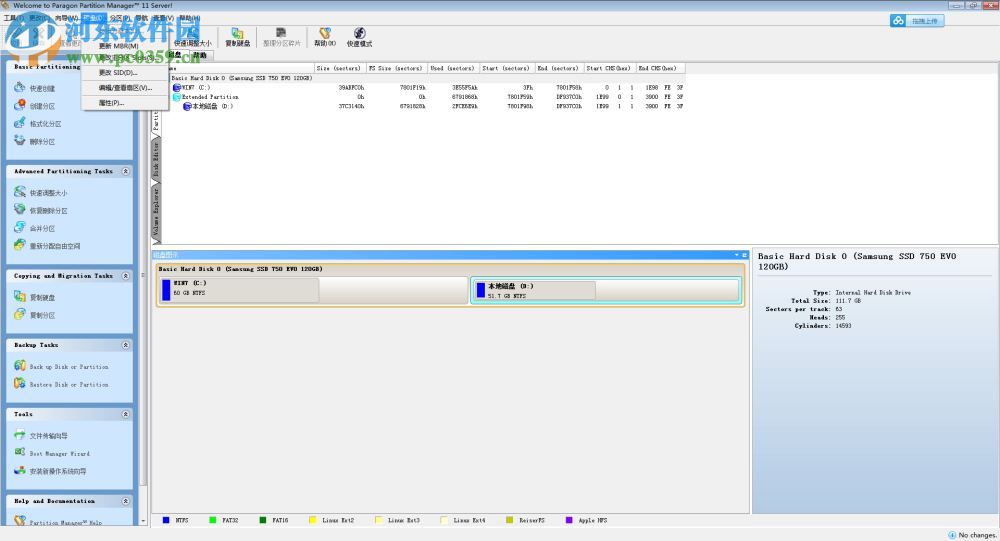Collapse the Help and Documentation section
This screenshot has width=1000, height=541.
coord(126,501)
